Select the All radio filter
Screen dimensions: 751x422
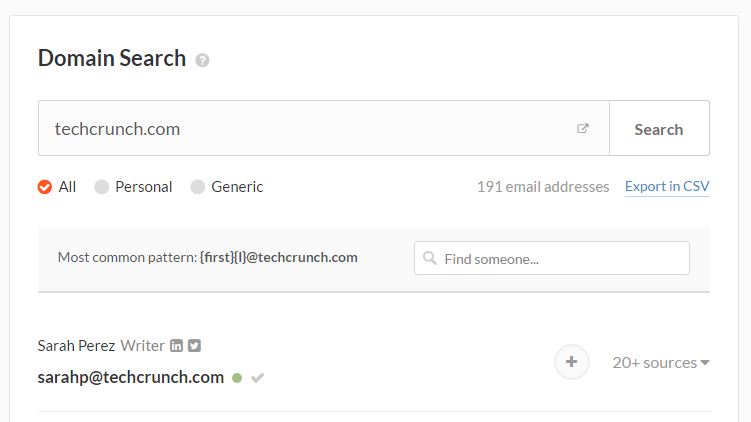pyautogui.click(x=45, y=187)
